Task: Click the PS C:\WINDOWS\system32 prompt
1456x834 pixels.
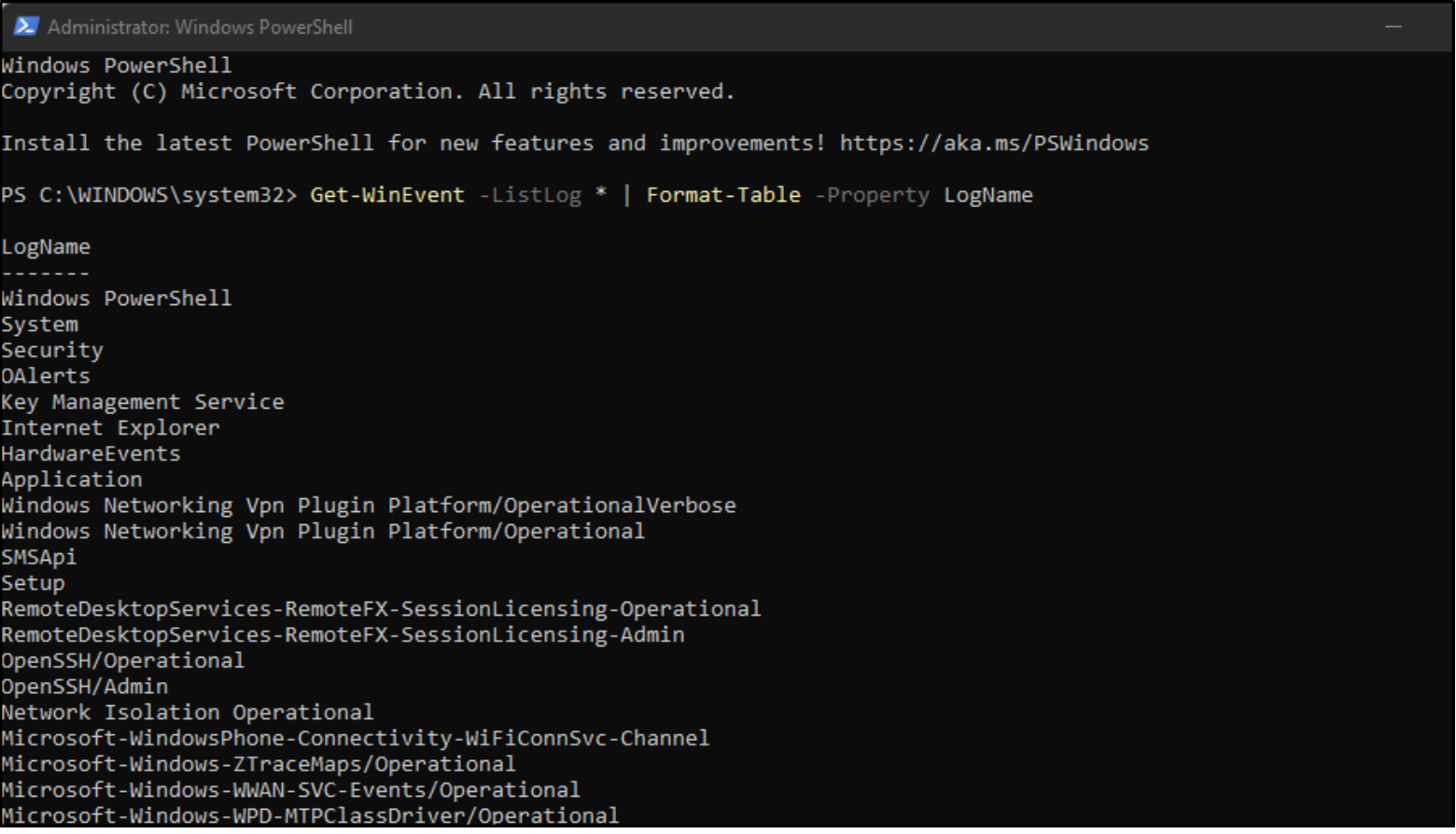Action: [x=149, y=195]
